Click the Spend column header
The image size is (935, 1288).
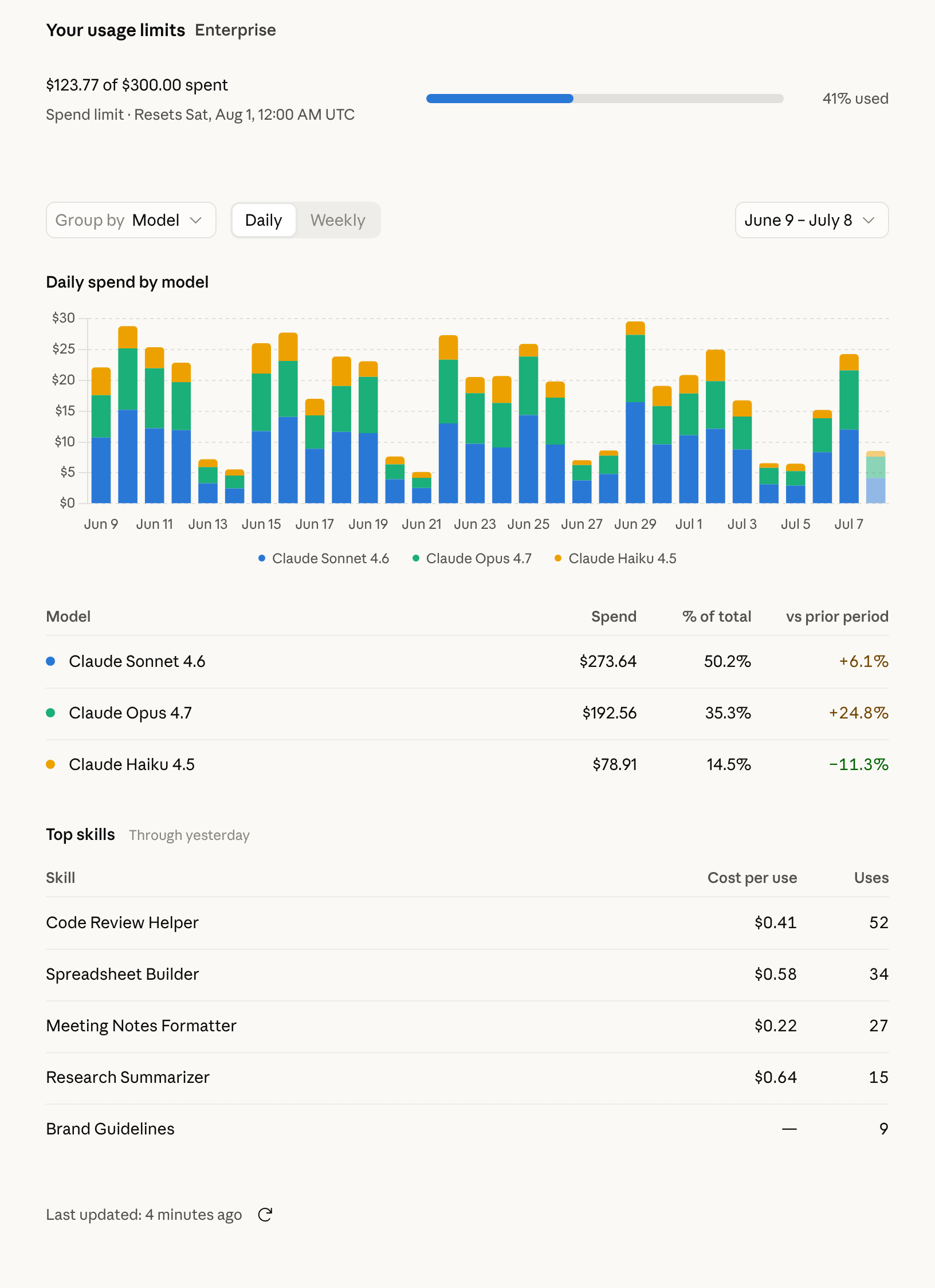(x=614, y=616)
